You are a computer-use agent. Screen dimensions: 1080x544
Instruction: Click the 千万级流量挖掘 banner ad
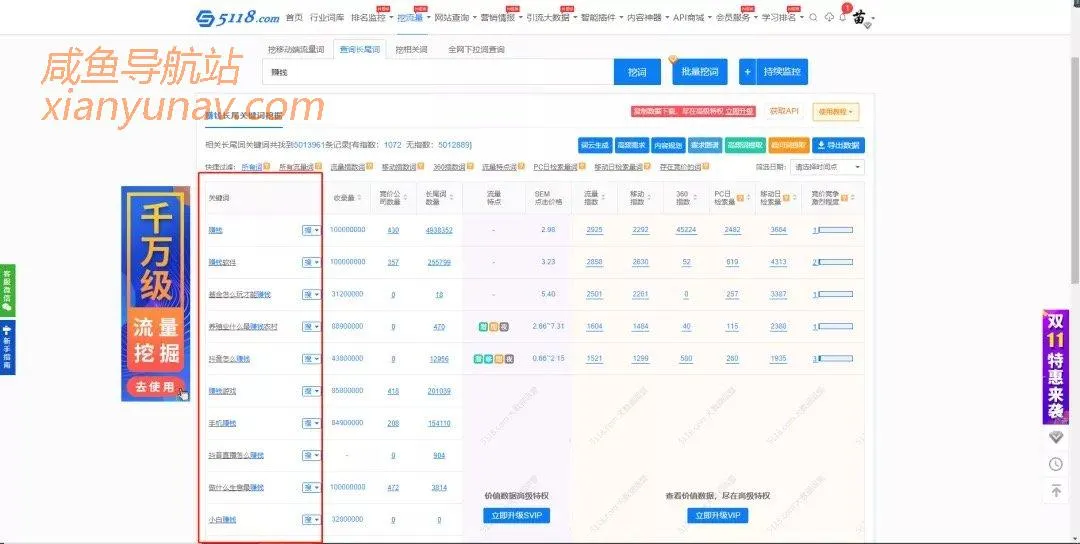point(156,293)
